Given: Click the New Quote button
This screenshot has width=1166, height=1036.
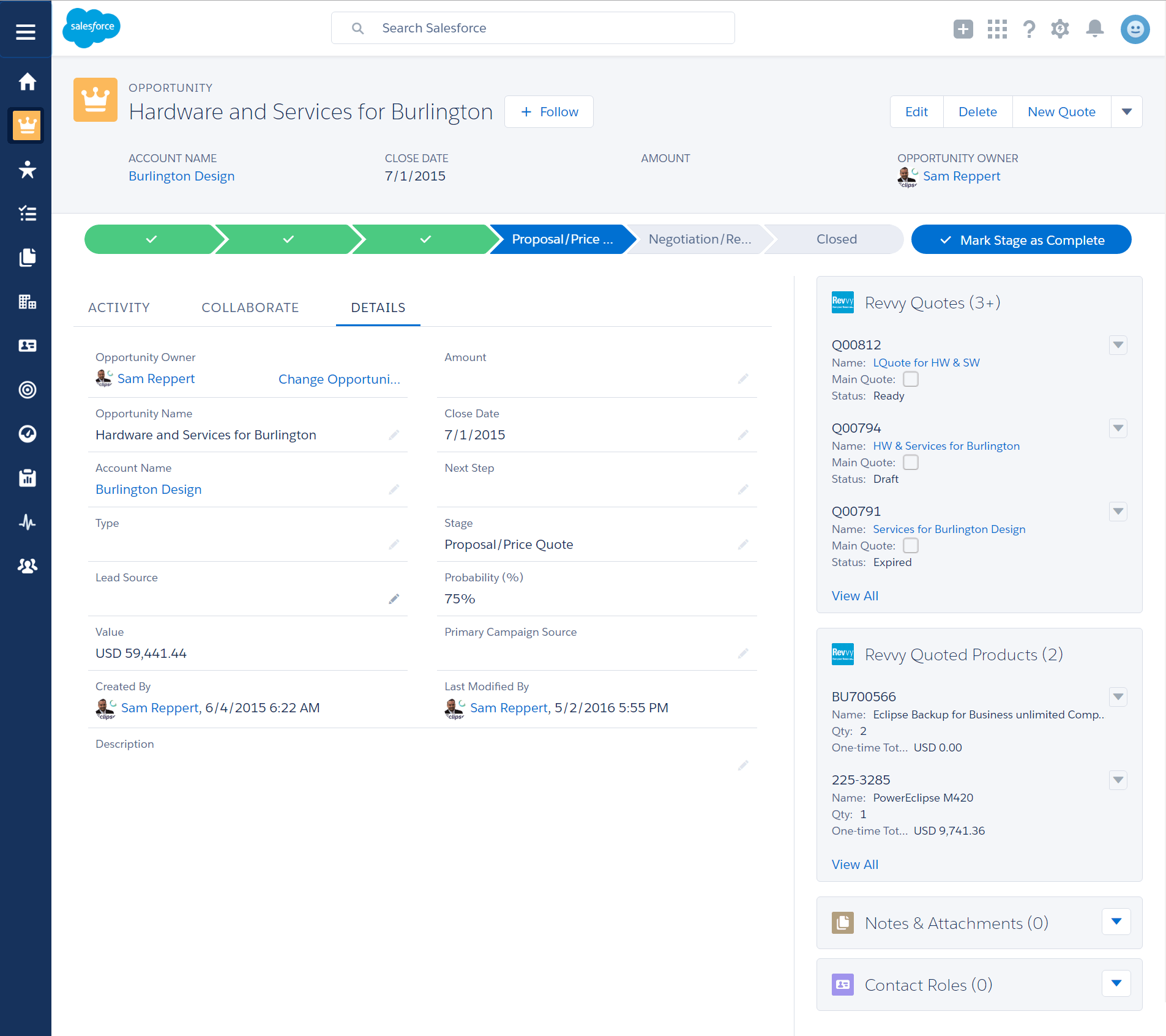Looking at the screenshot, I should click(x=1061, y=111).
